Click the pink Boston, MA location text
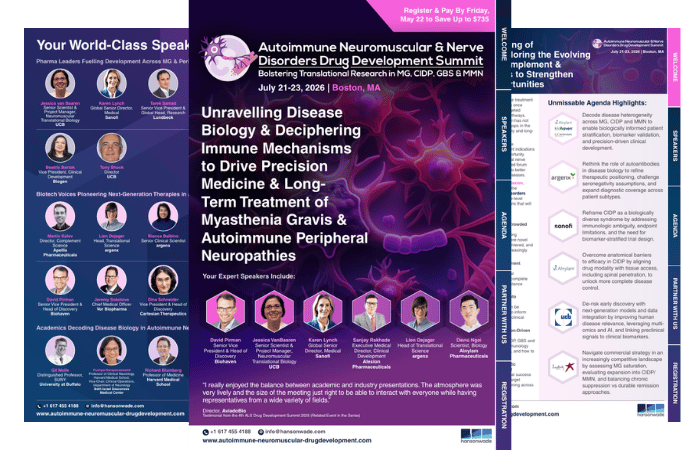The height and width of the screenshot is (450, 700). (356, 88)
